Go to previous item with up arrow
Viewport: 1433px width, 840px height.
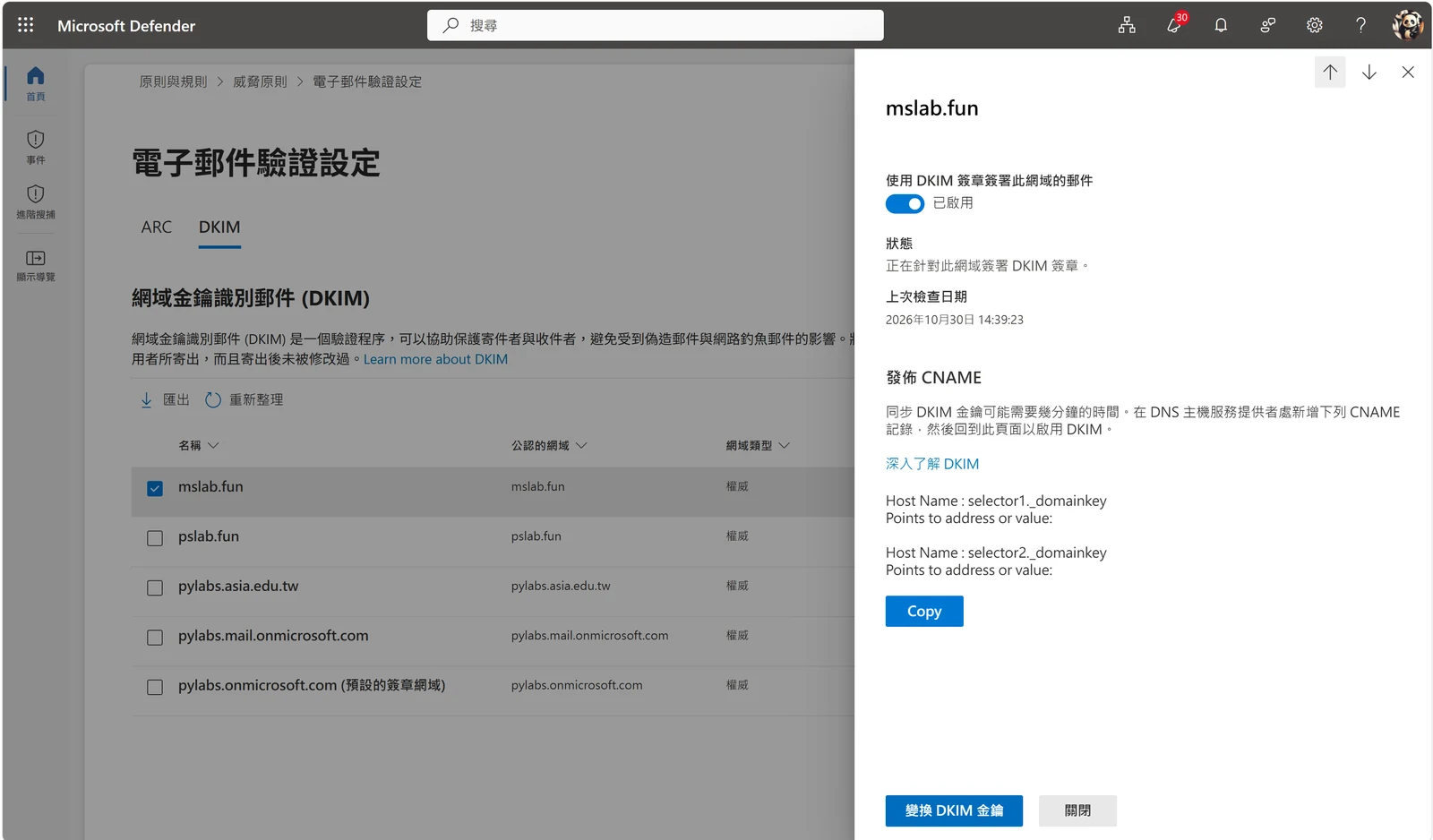click(x=1330, y=73)
